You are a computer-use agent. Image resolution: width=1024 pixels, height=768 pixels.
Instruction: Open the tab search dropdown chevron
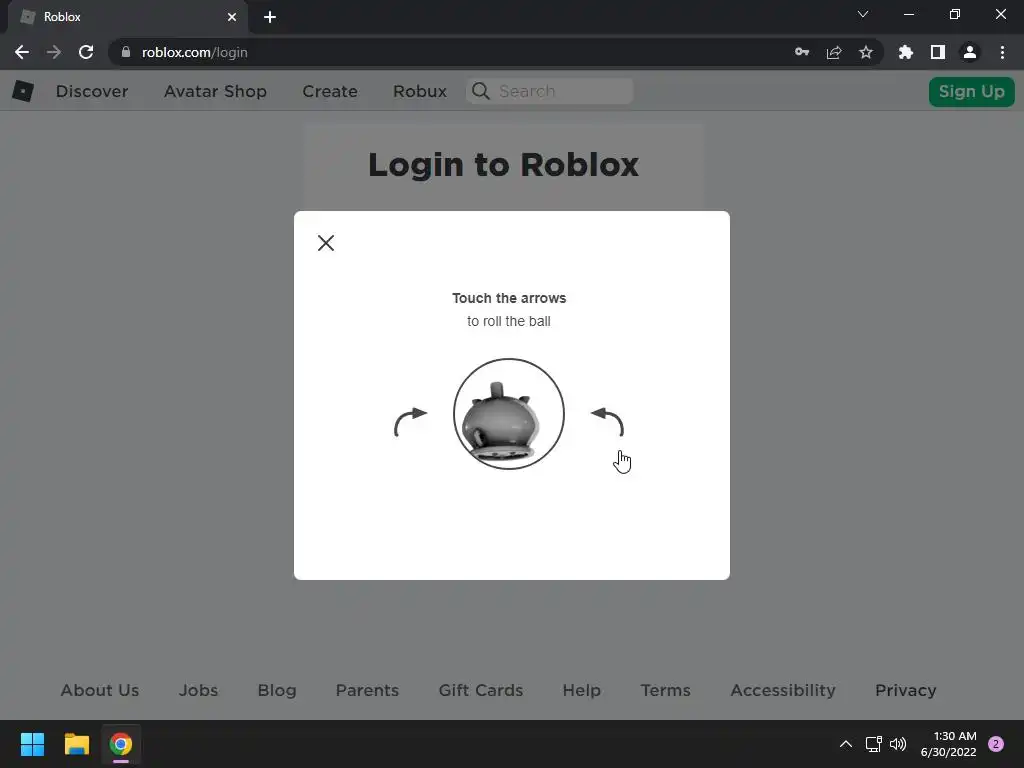[x=863, y=14]
